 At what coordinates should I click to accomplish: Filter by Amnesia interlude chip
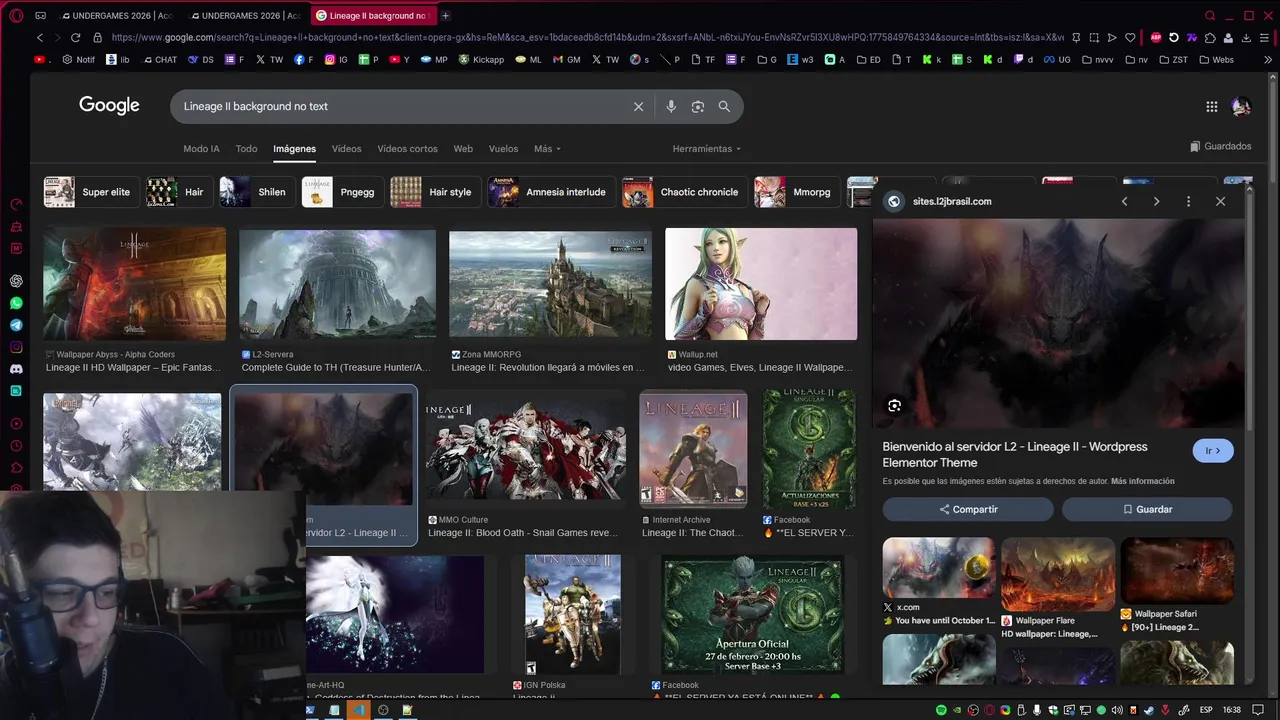550,192
